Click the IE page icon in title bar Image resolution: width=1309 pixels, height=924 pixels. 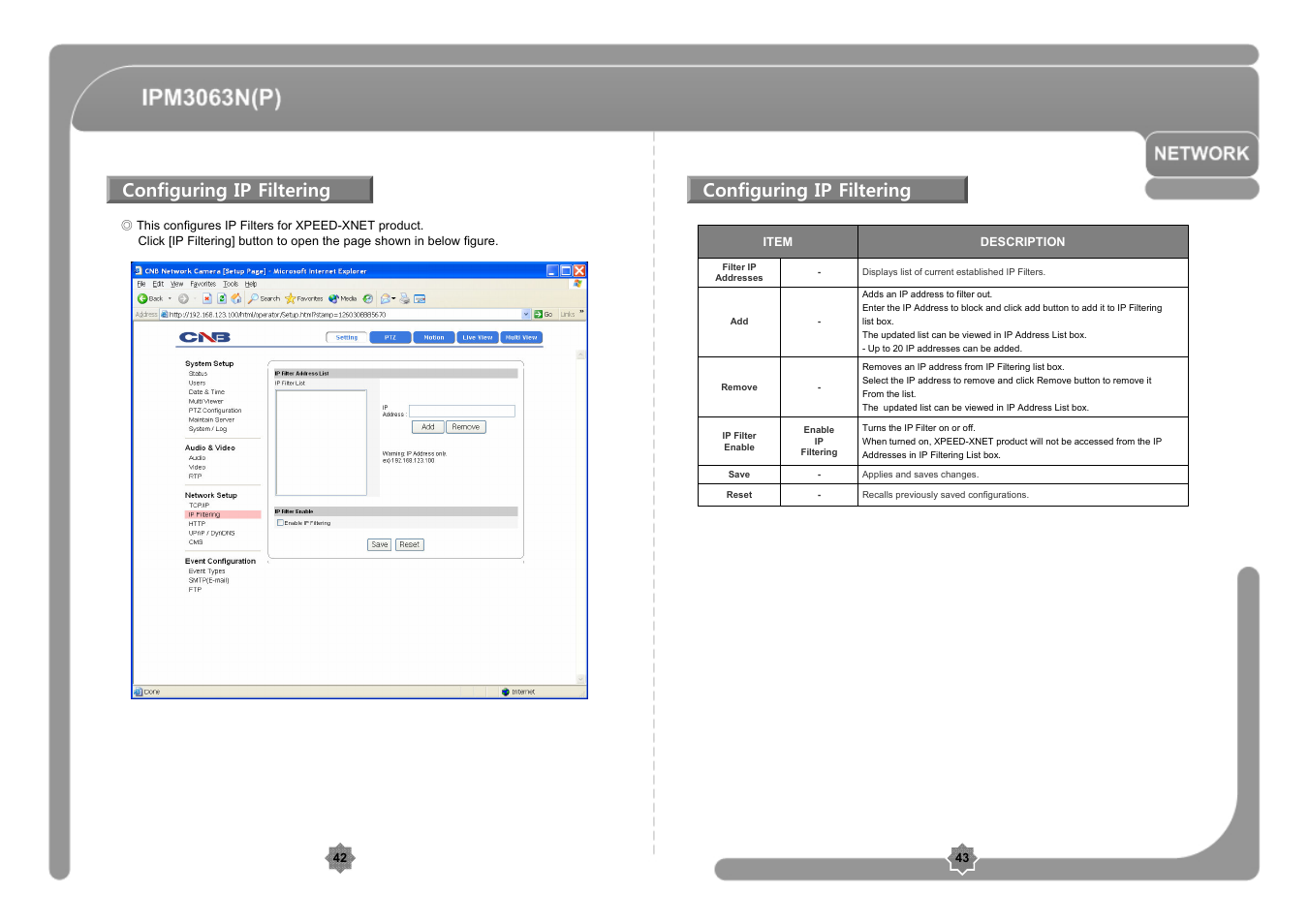[x=139, y=271]
